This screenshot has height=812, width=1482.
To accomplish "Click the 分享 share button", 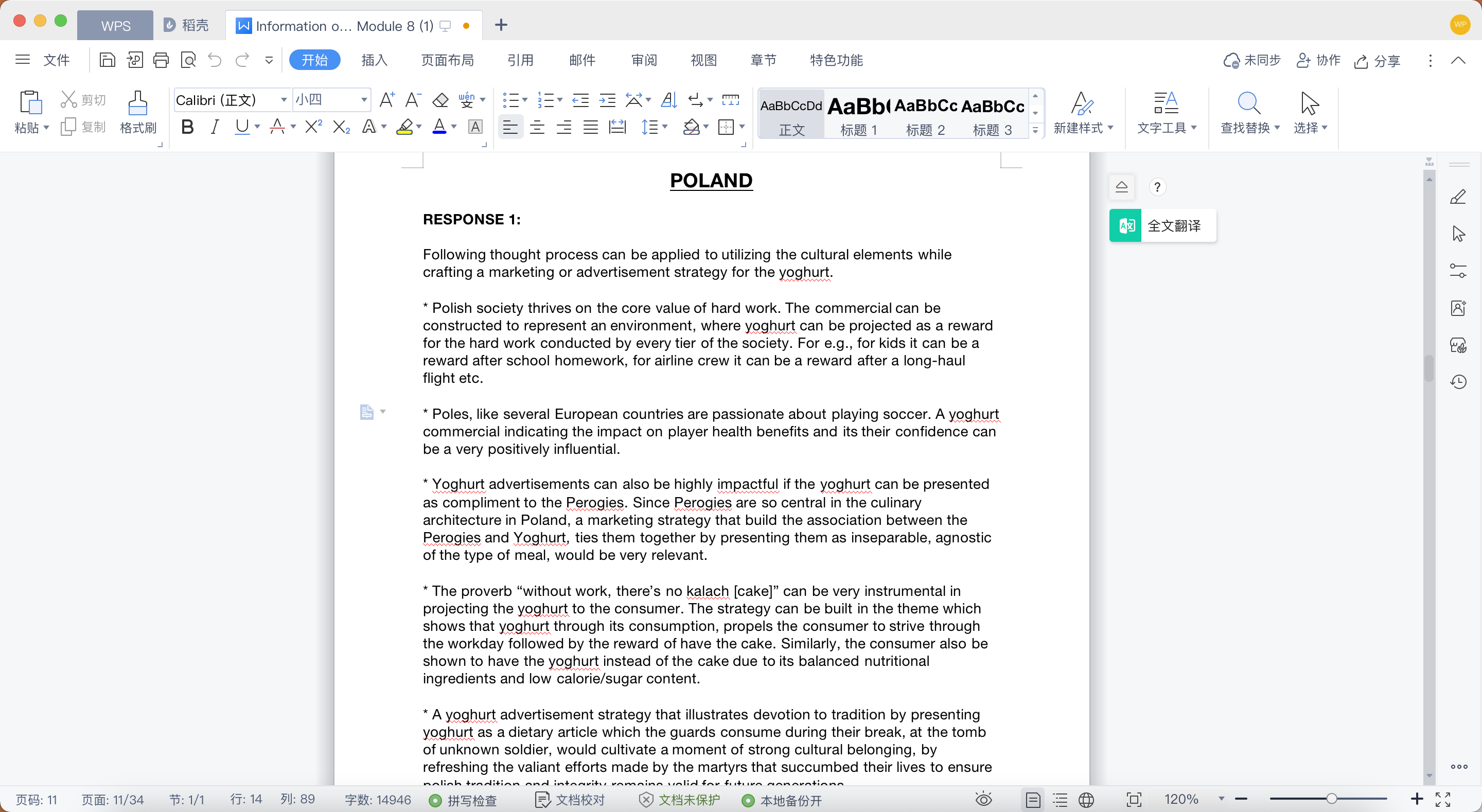I will tap(1378, 60).
